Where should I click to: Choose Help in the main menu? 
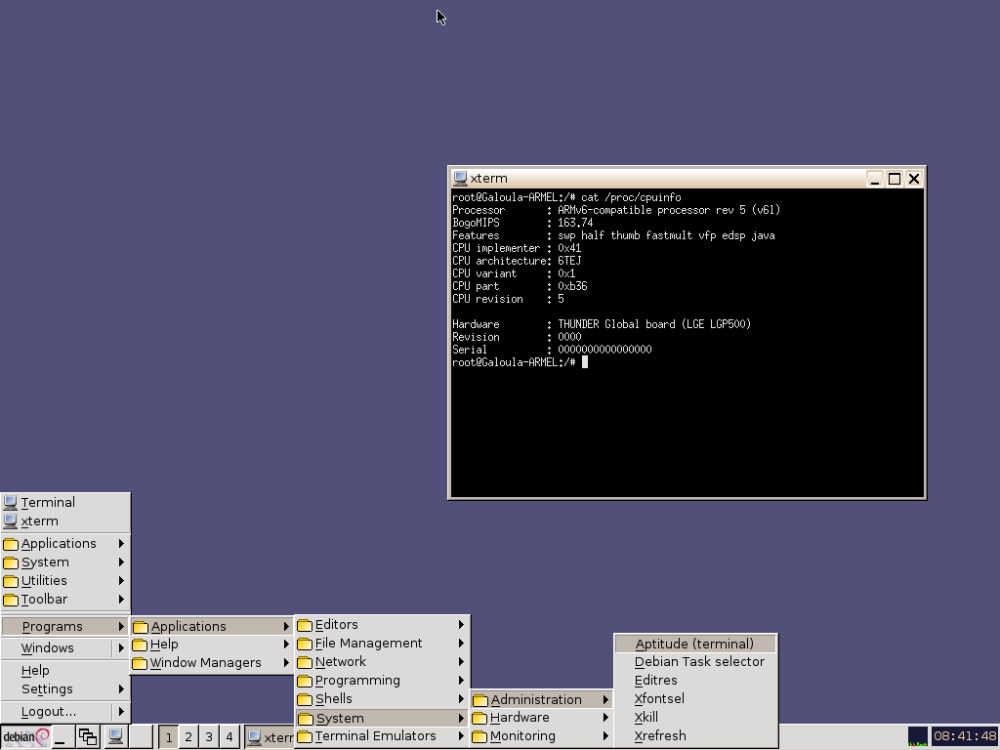tap(66, 670)
